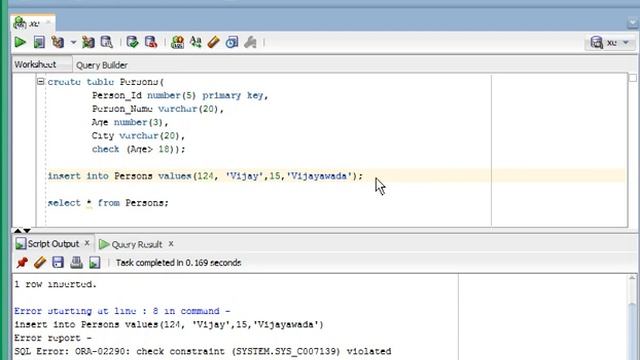The height and width of the screenshot is (360, 640).
Task: Click the Unshared SQL Worksheet icon
Action: point(177,42)
